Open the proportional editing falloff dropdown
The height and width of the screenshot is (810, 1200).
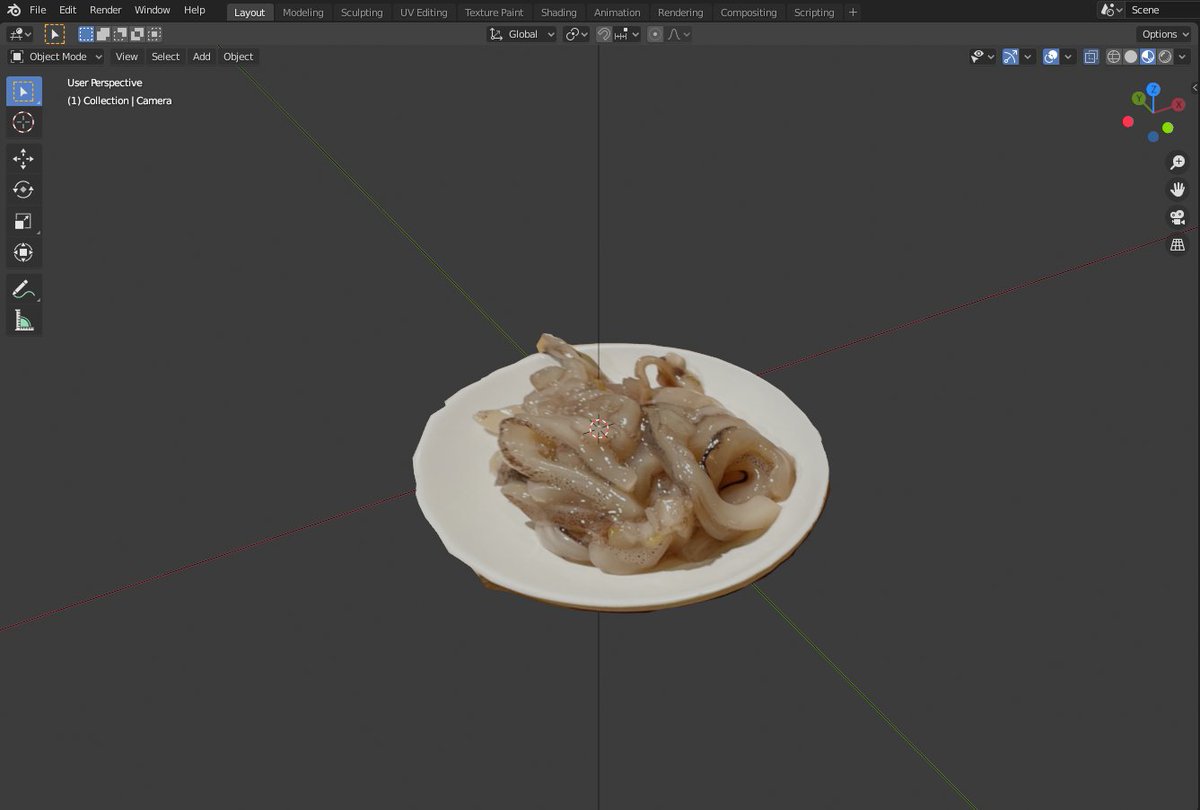[679, 34]
